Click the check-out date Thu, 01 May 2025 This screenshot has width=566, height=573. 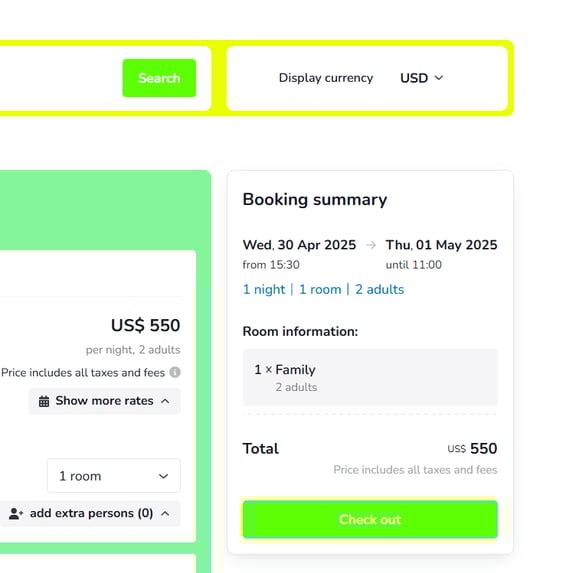tap(441, 245)
